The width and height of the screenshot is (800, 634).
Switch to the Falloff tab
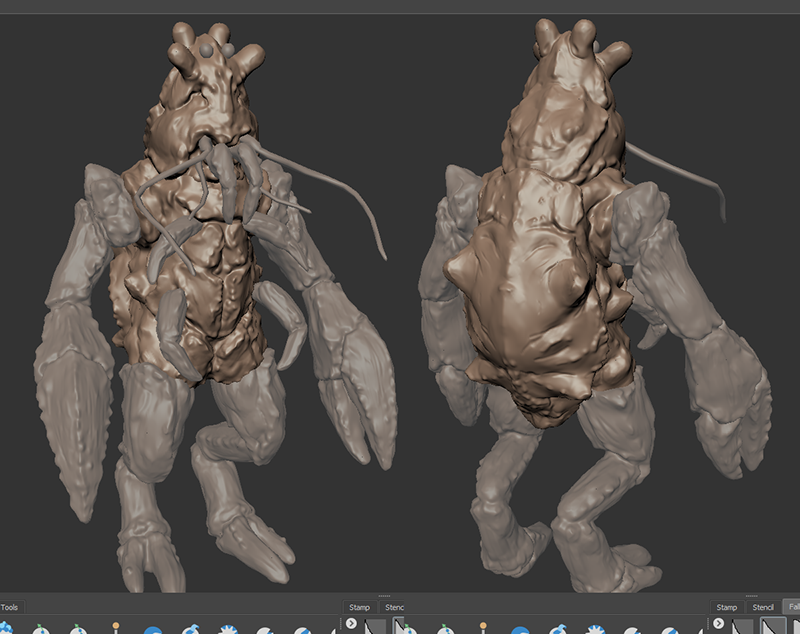792,607
